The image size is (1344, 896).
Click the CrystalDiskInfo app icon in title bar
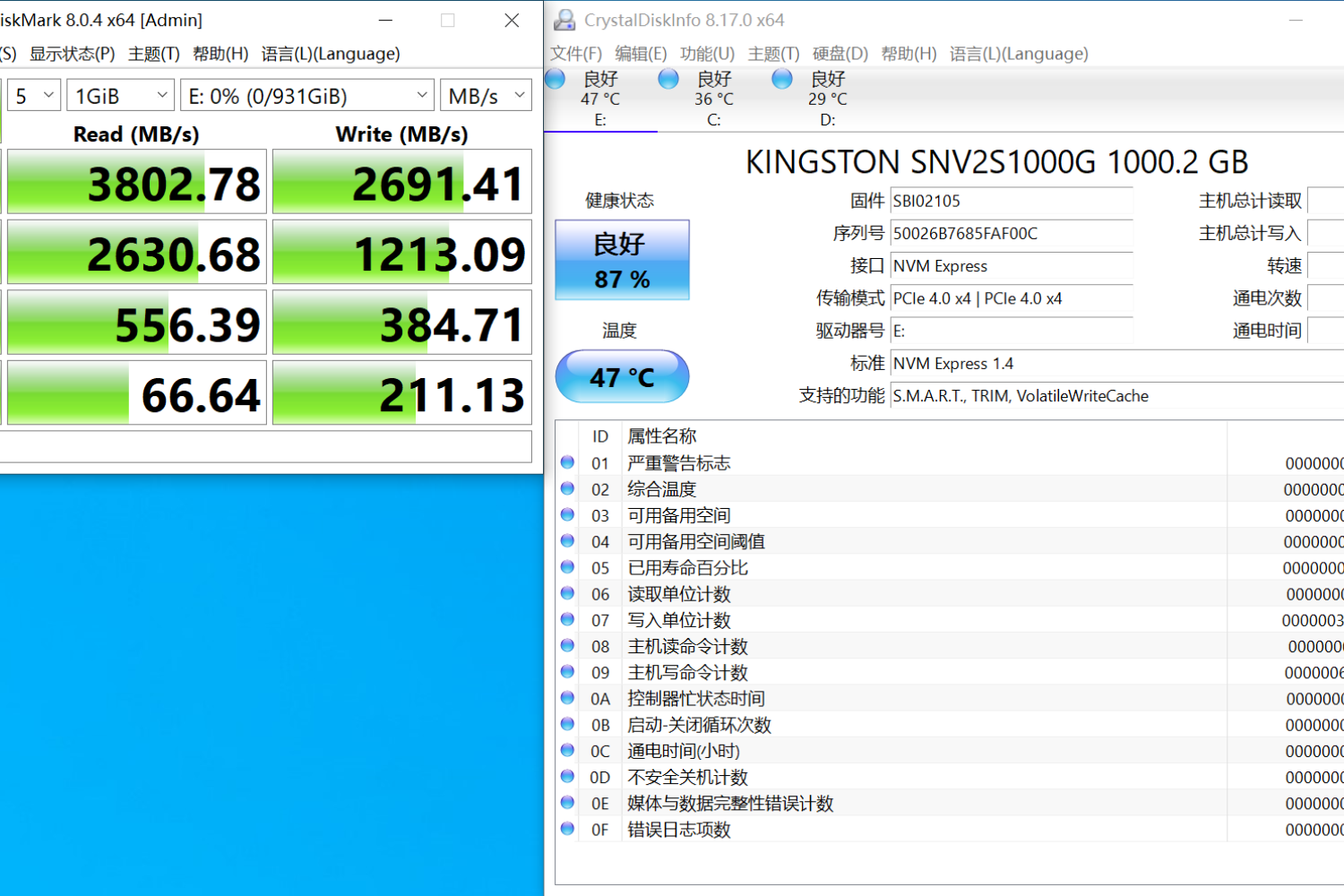pos(564,20)
